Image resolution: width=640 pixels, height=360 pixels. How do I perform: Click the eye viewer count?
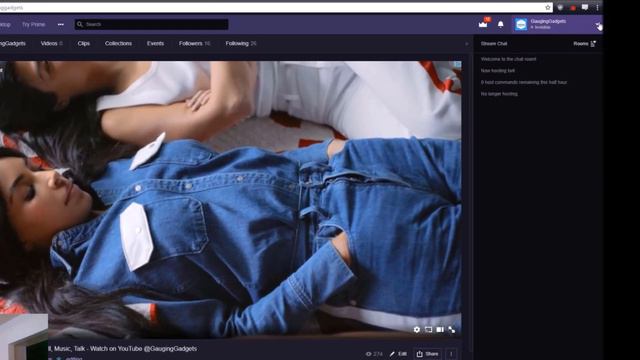coord(374,354)
